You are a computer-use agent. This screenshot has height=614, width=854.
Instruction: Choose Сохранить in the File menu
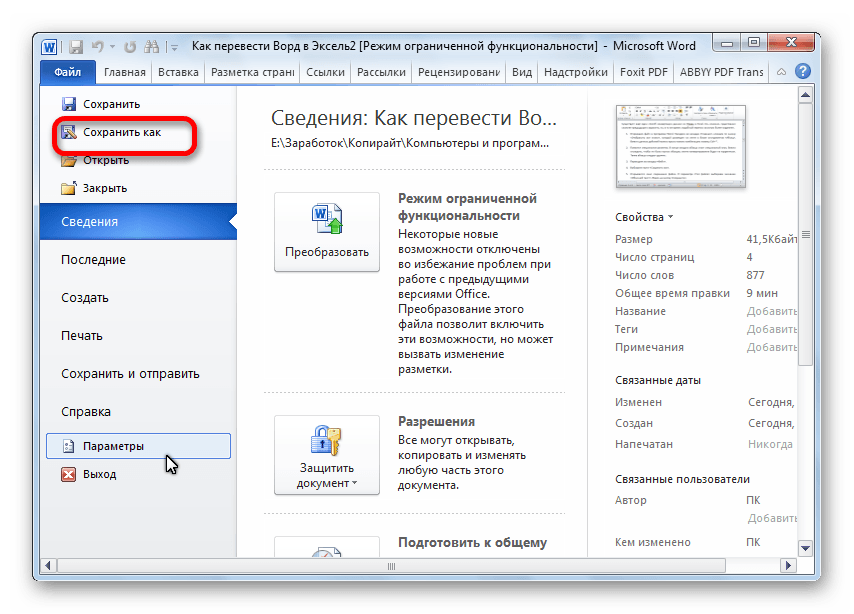click(111, 104)
